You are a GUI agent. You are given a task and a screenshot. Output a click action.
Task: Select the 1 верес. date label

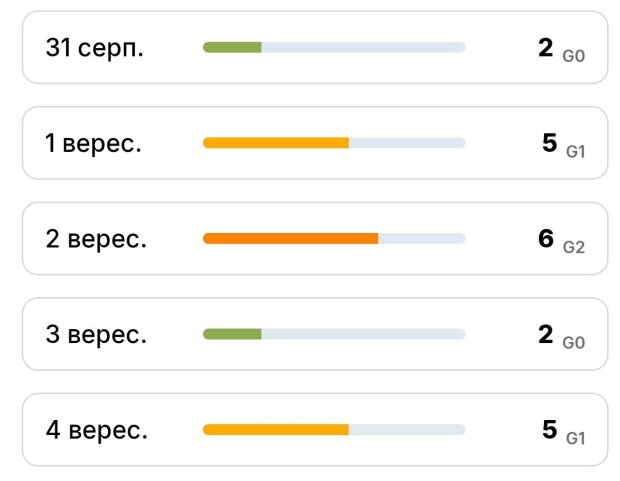93,143
